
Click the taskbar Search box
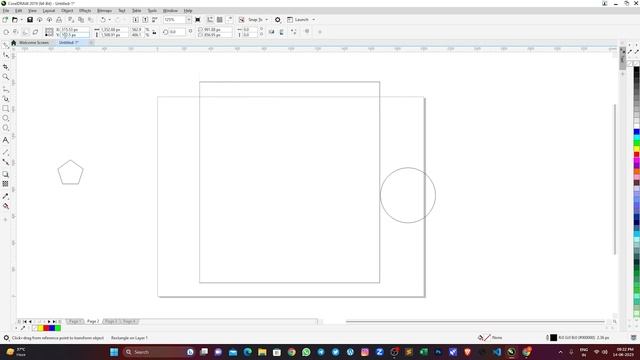(x=158, y=352)
